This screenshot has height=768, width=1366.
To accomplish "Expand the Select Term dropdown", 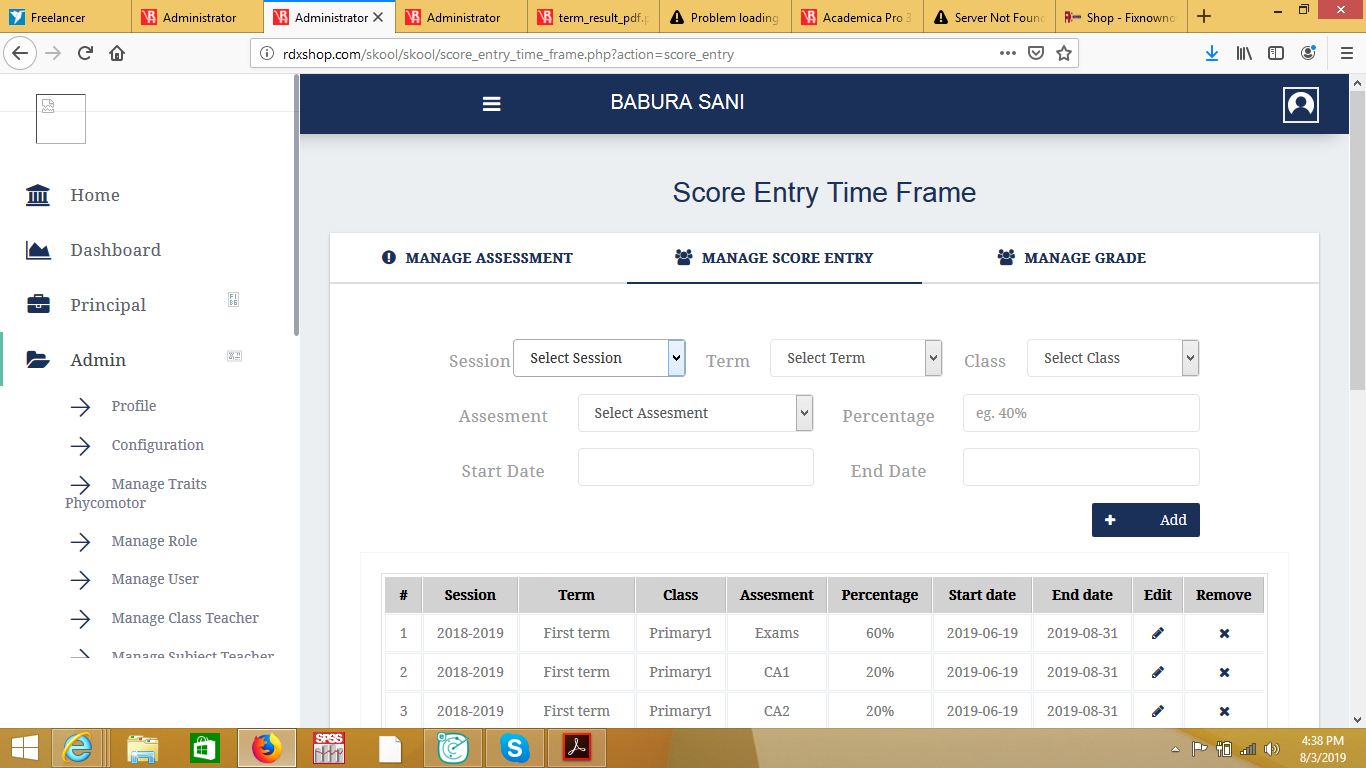I will [x=855, y=358].
